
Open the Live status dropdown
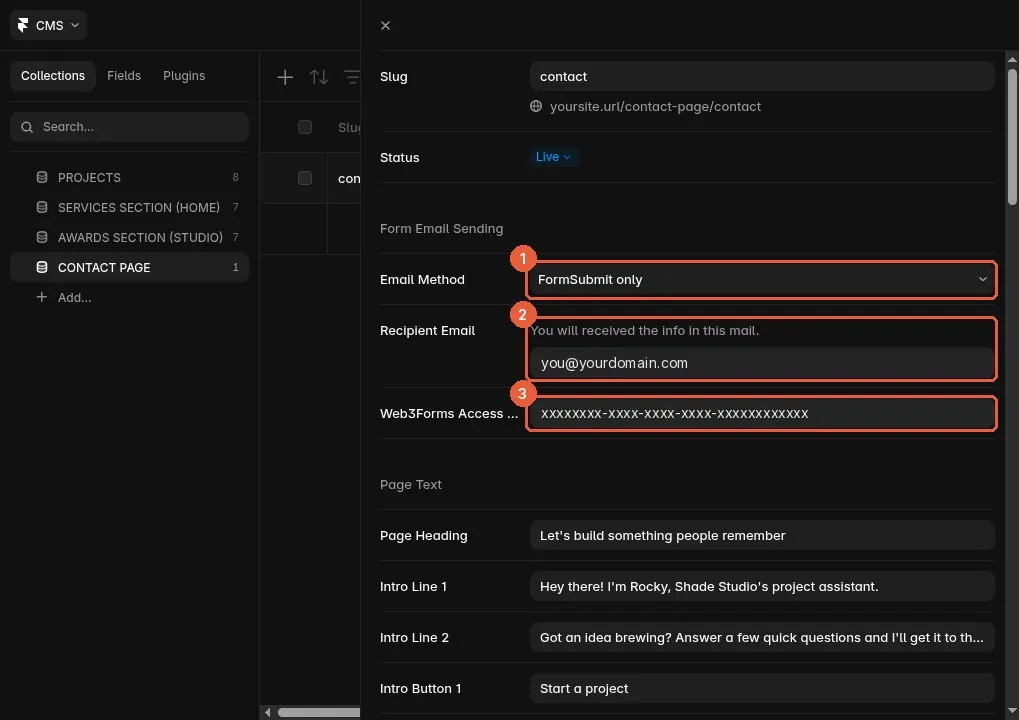pos(553,157)
